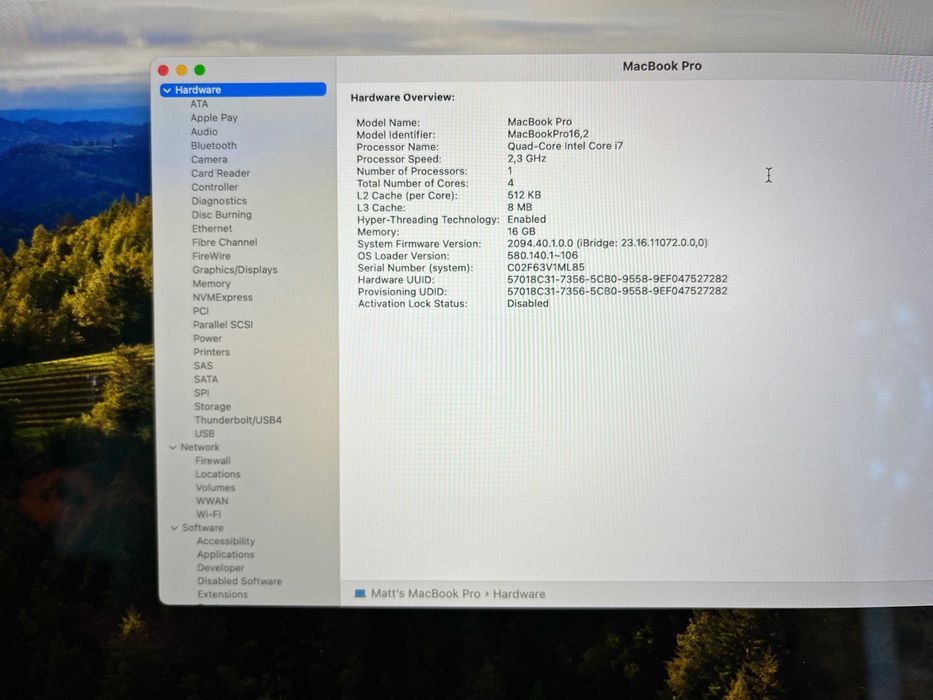933x700 pixels.
Task: Click processor name Quad-Core Intel Core i7
Action: point(565,146)
